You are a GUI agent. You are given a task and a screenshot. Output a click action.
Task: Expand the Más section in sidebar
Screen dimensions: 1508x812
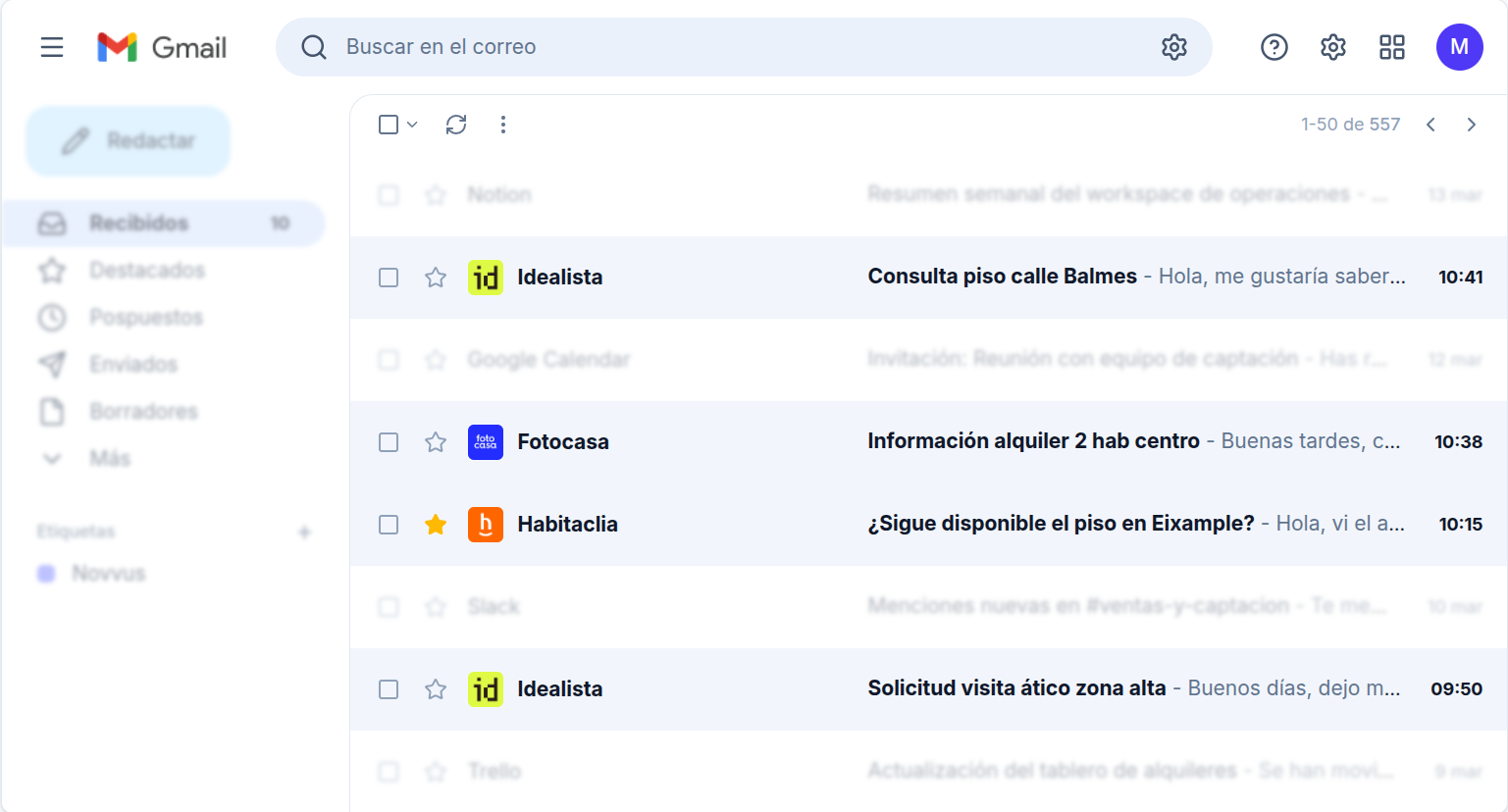(x=109, y=458)
